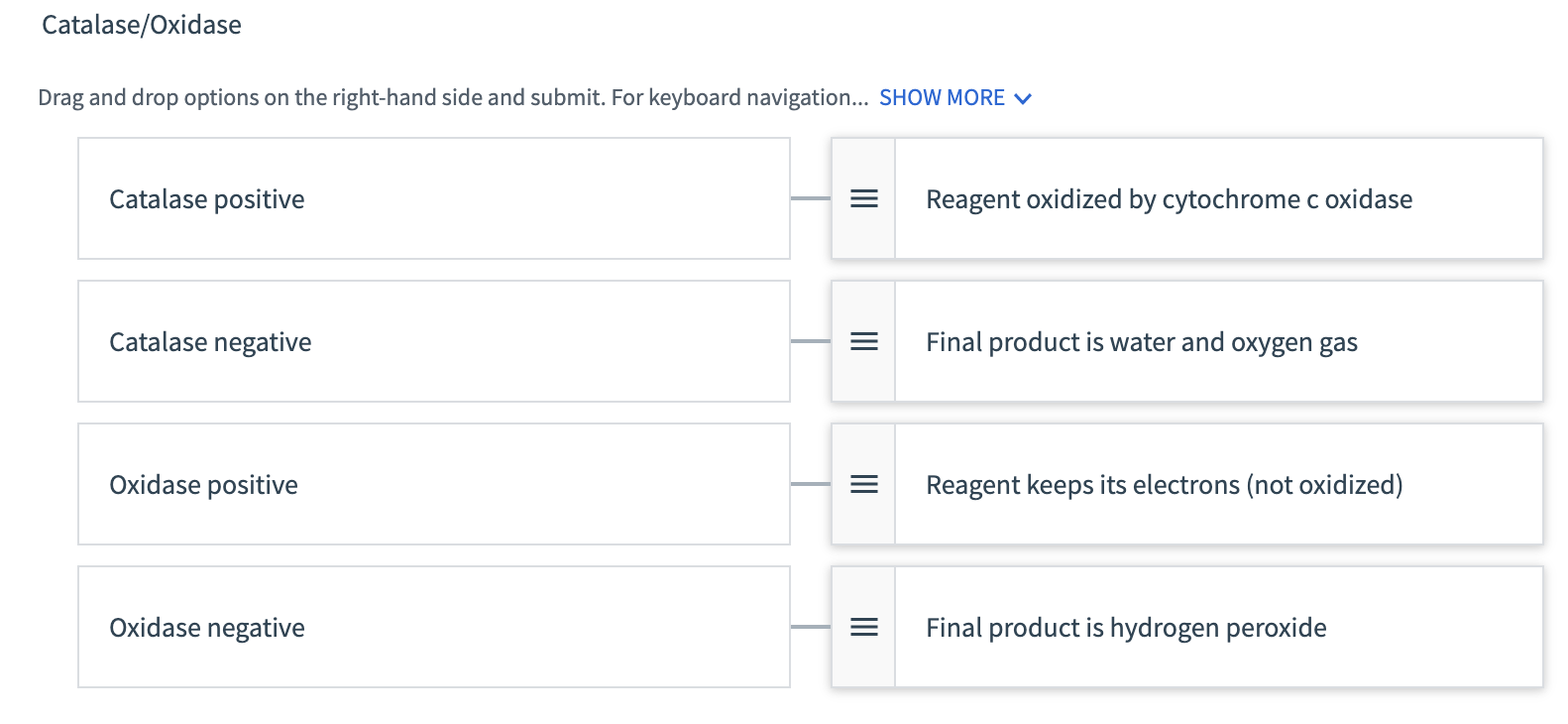The height and width of the screenshot is (724, 1568).
Task: Click connector line beside Oxidase positive
Action: click(811, 484)
